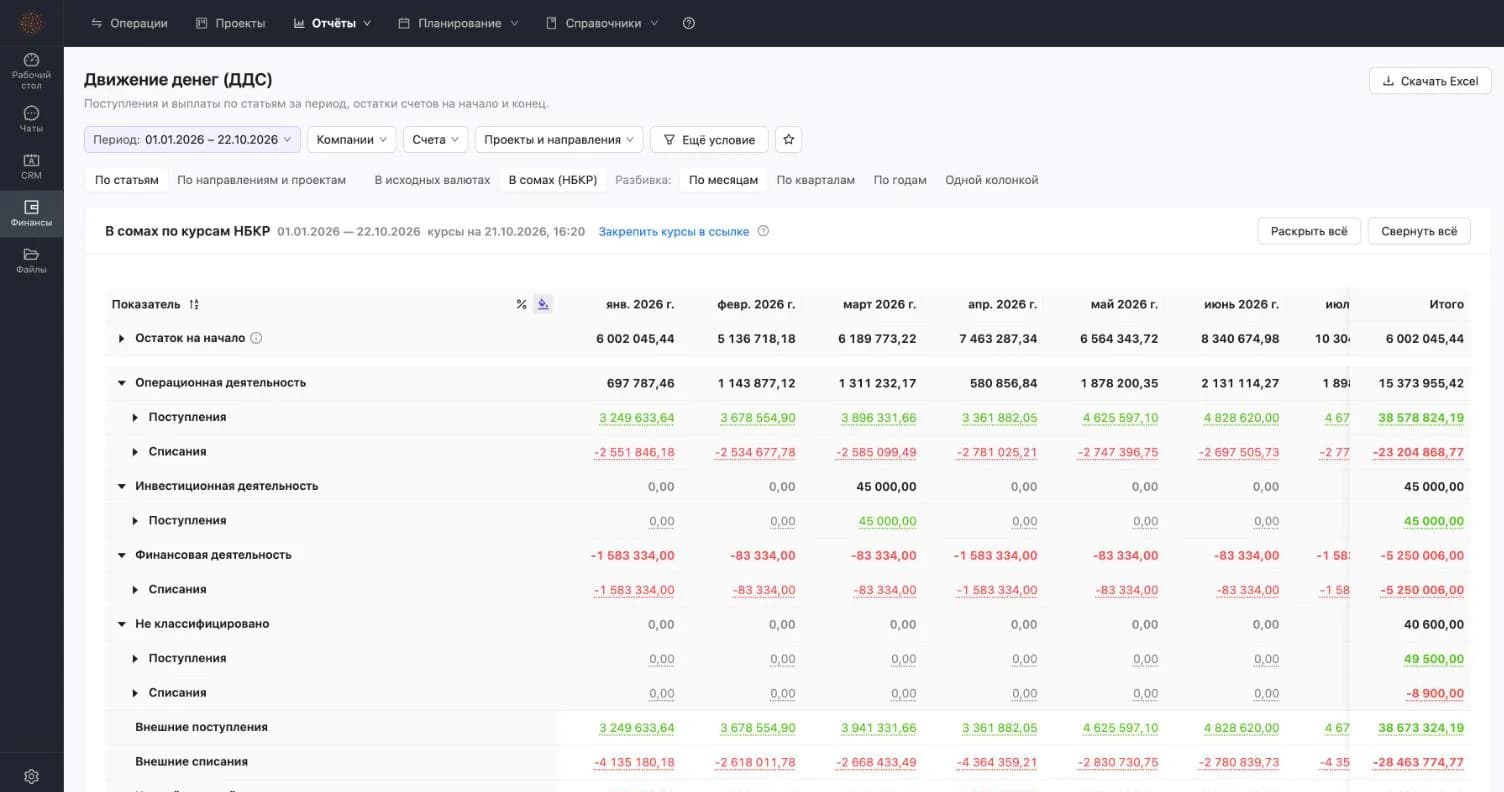Break down the report По кварталам
Viewport: 1504px width, 792px height.
[x=815, y=180]
